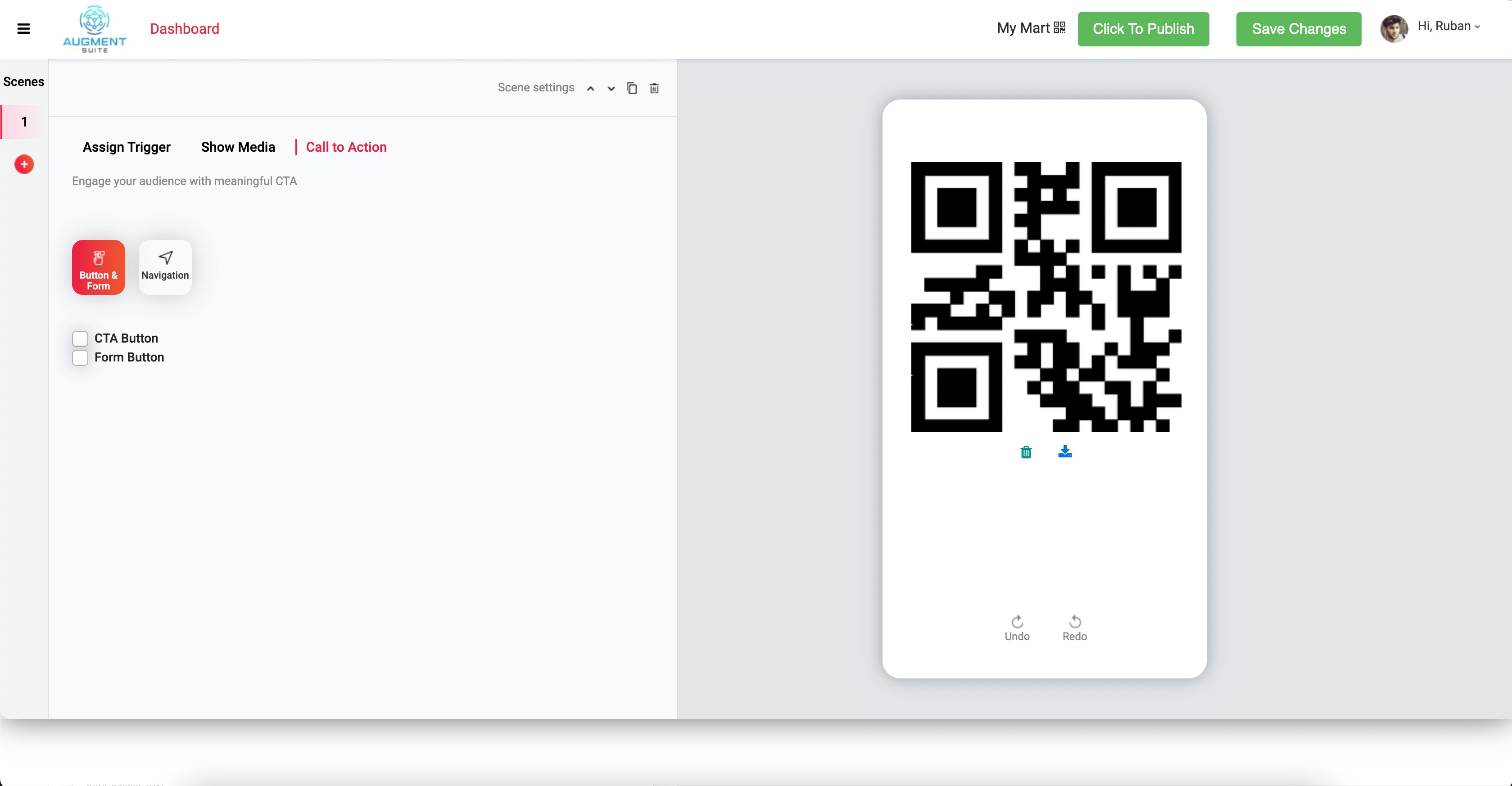
Task: Duplicate the scene with the copy icon
Action: (632, 88)
